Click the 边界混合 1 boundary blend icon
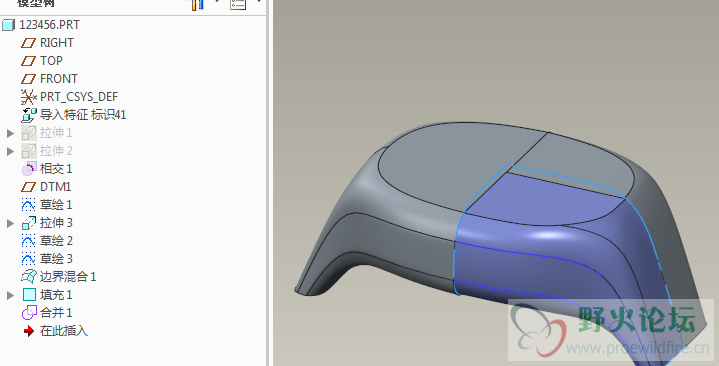The height and width of the screenshot is (366, 719). pyautogui.click(x=28, y=277)
